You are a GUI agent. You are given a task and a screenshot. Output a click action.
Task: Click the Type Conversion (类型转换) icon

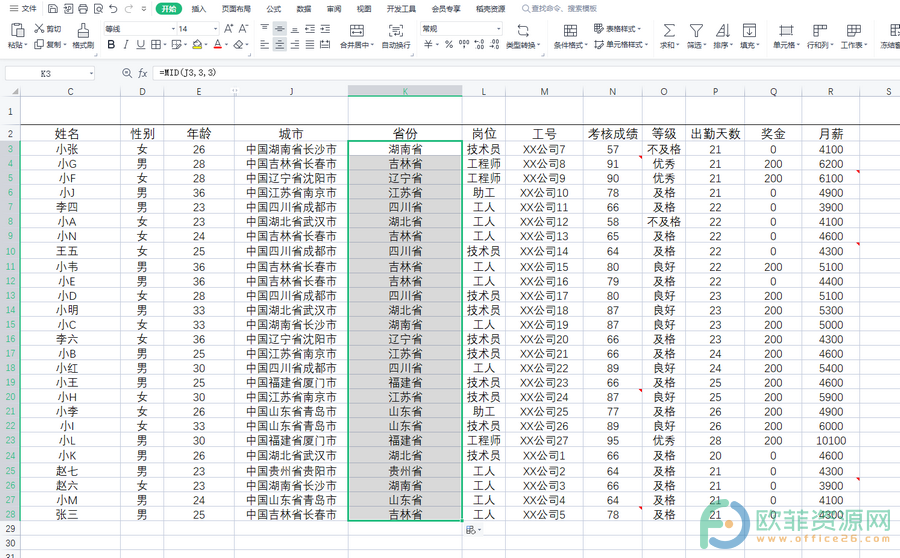click(x=523, y=30)
